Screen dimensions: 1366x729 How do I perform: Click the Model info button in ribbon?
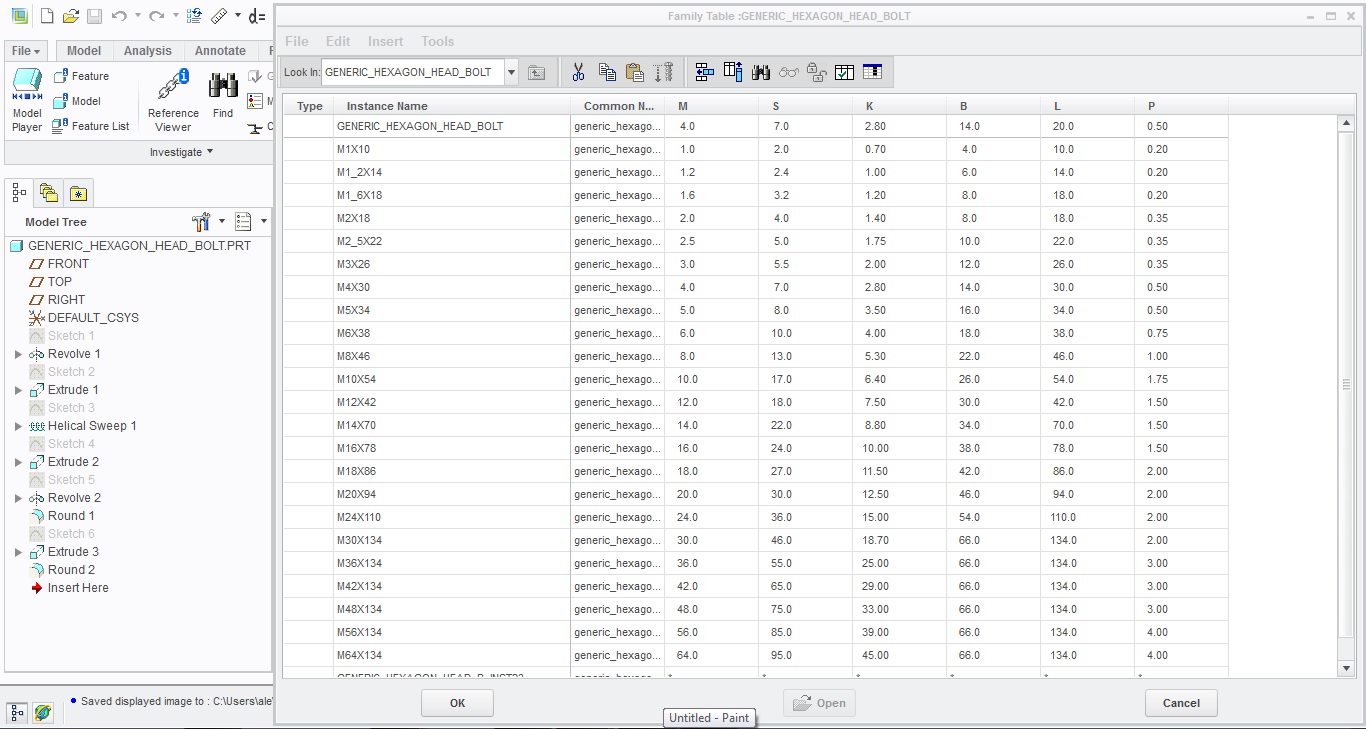[x=77, y=101]
